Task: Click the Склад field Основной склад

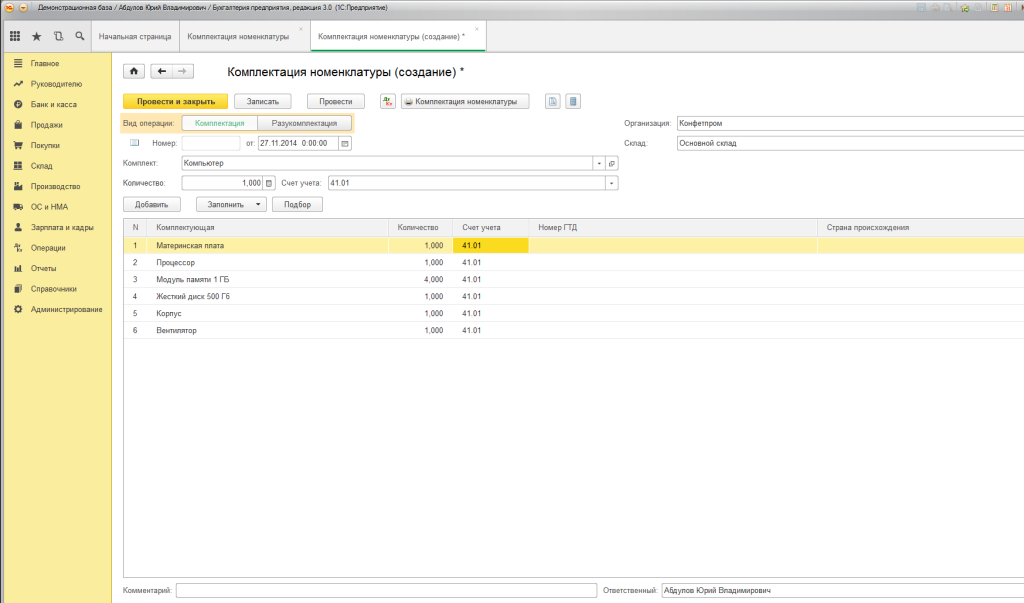Action: tap(850, 143)
